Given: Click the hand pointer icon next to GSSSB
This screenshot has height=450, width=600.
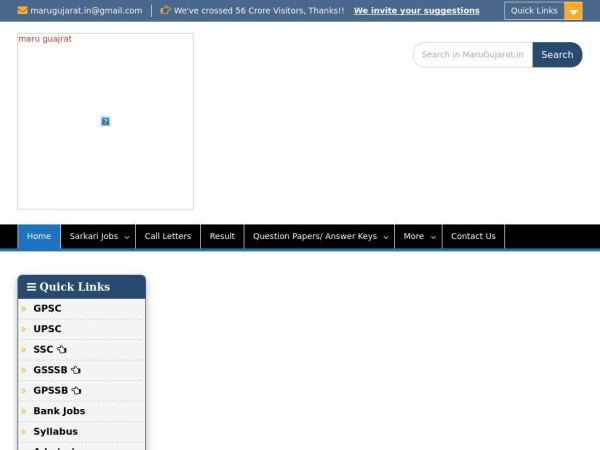Looking at the screenshot, I should [76, 370].
